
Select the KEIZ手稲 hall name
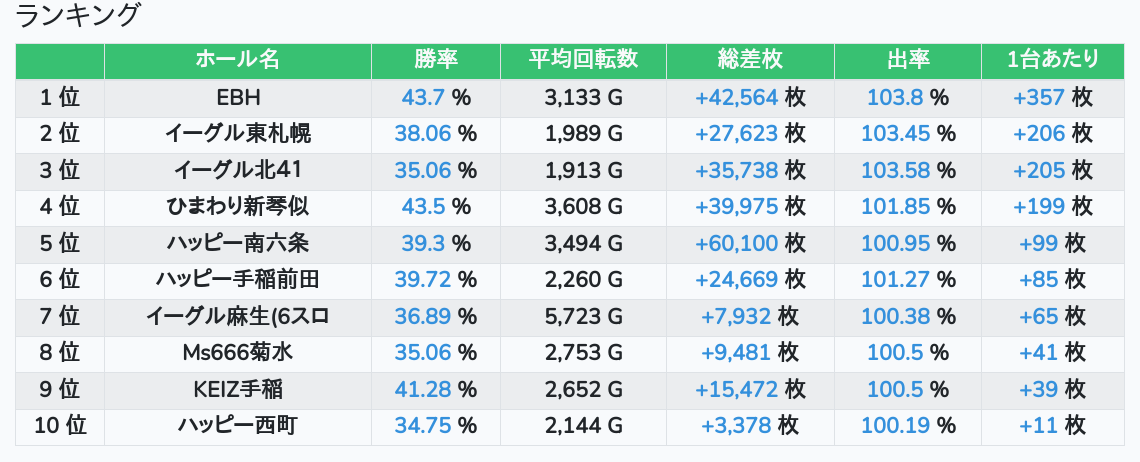point(237,390)
